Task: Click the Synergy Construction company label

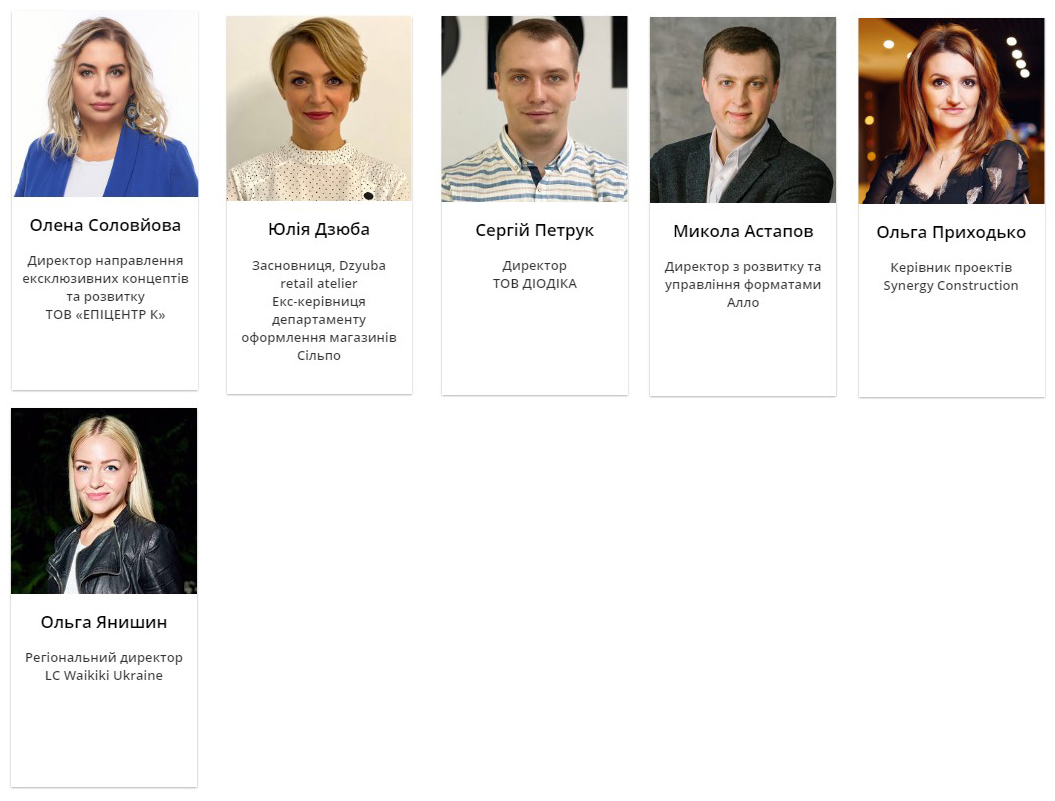Action: (x=951, y=285)
